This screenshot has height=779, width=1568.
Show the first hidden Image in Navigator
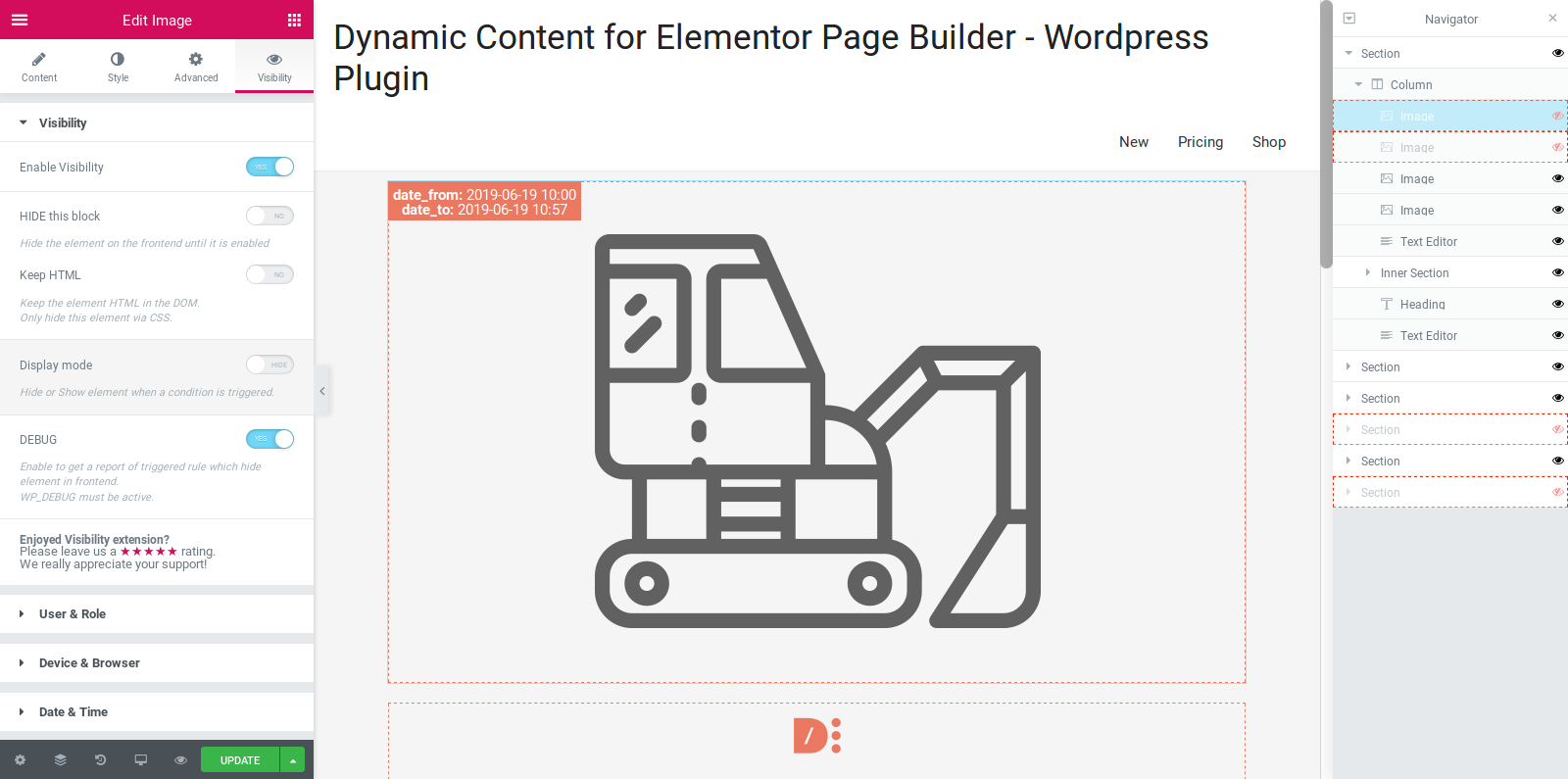coord(1557,116)
